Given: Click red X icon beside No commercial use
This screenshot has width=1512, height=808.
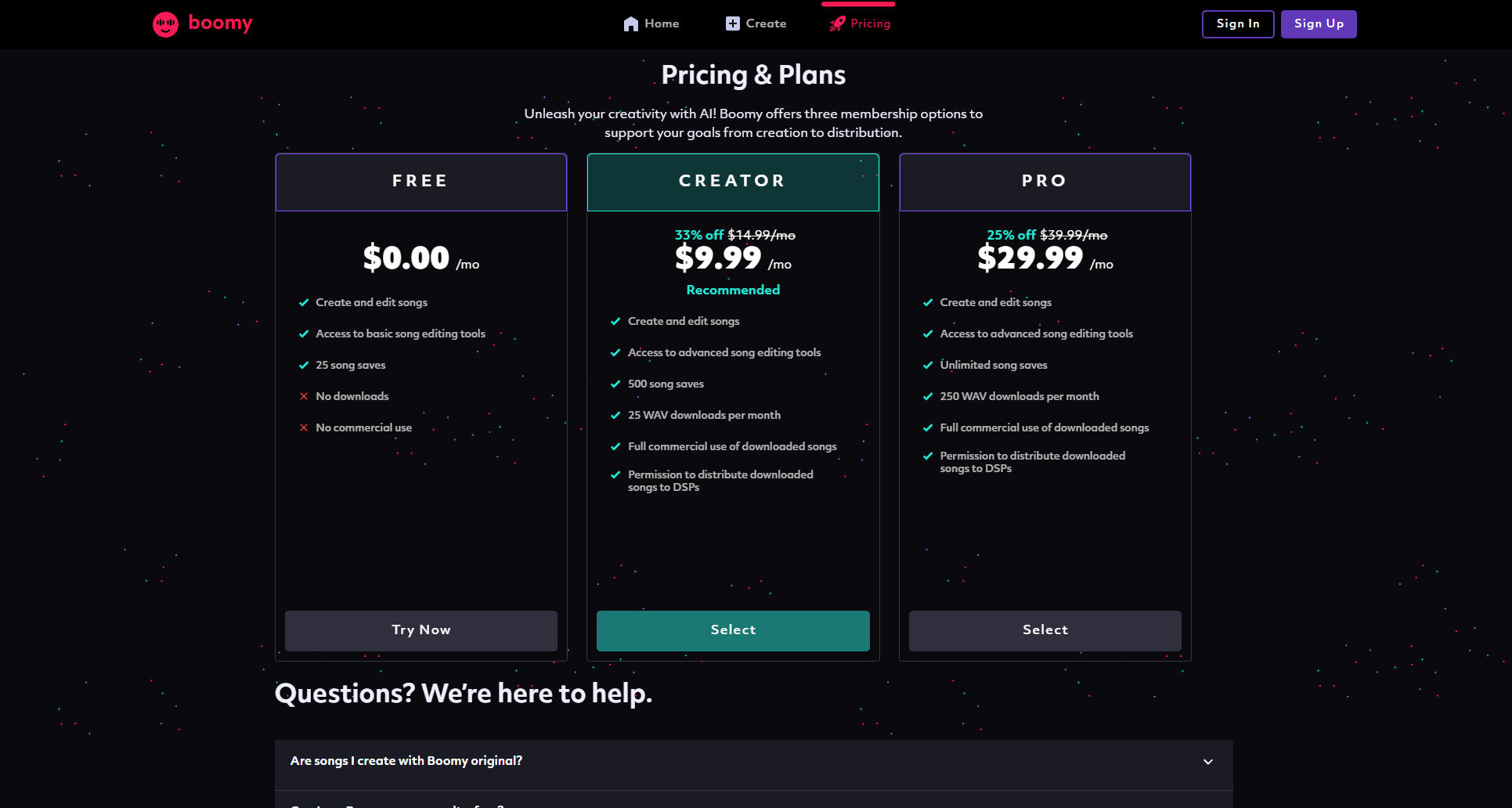Looking at the screenshot, I should [x=304, y=427].
